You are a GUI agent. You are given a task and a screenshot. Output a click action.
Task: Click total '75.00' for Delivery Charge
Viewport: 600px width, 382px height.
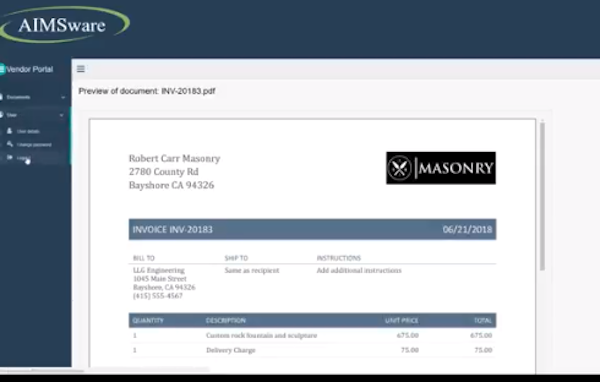(x=483, y=350)
